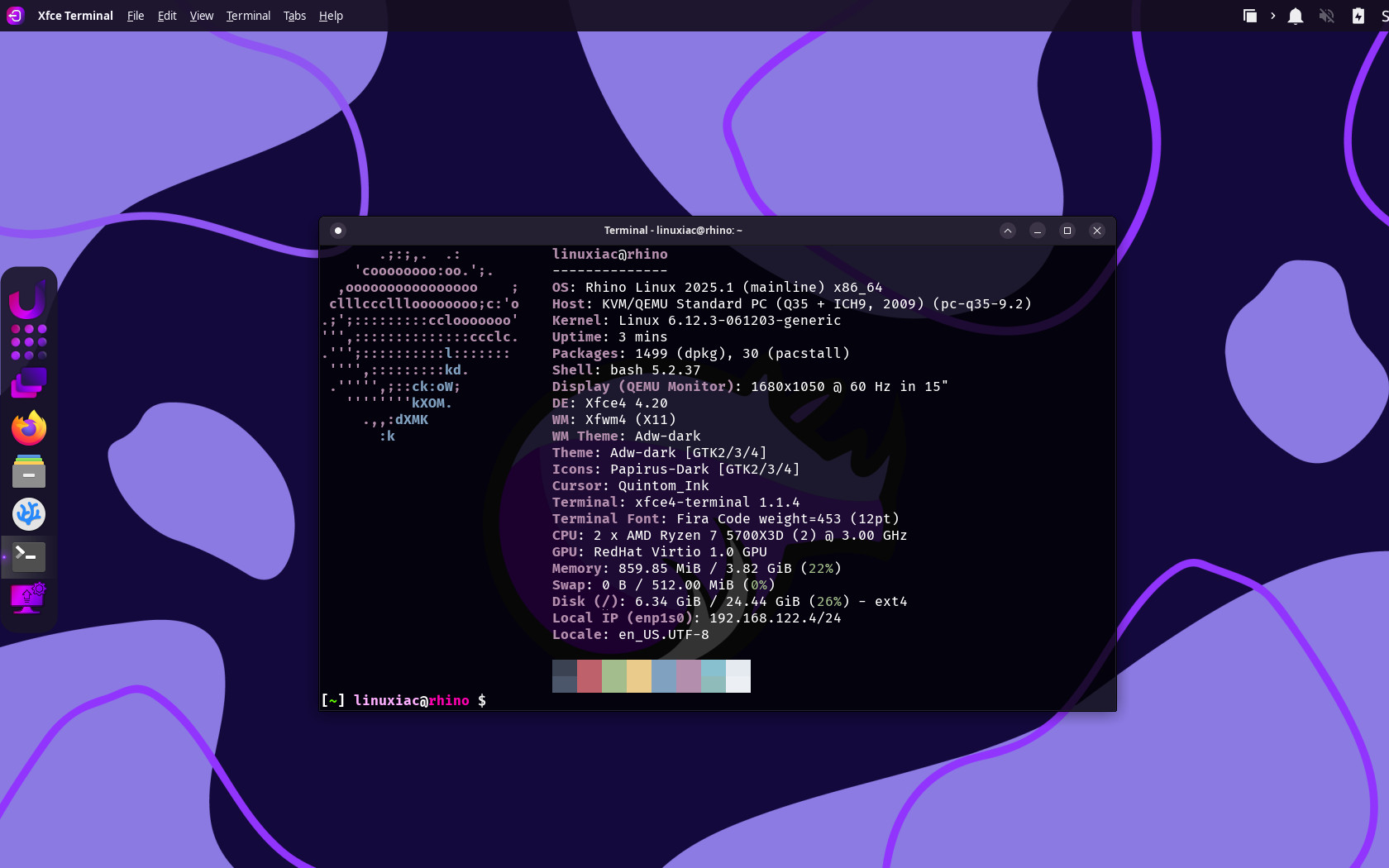
Task: Click the 'DE: Xfce4 4.20' line
Action: 610,403
